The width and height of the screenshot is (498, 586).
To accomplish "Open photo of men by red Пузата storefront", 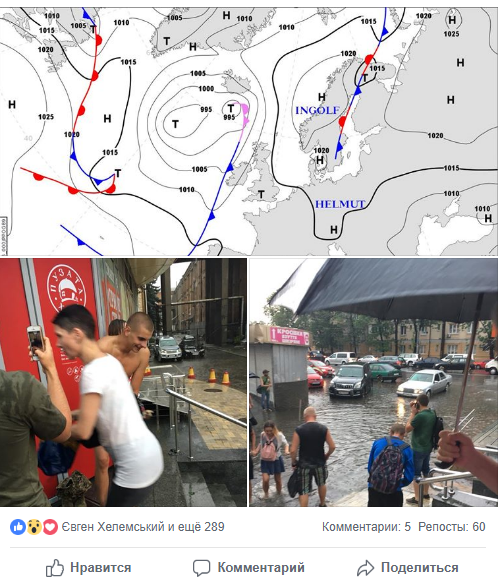I will [123, 382].
